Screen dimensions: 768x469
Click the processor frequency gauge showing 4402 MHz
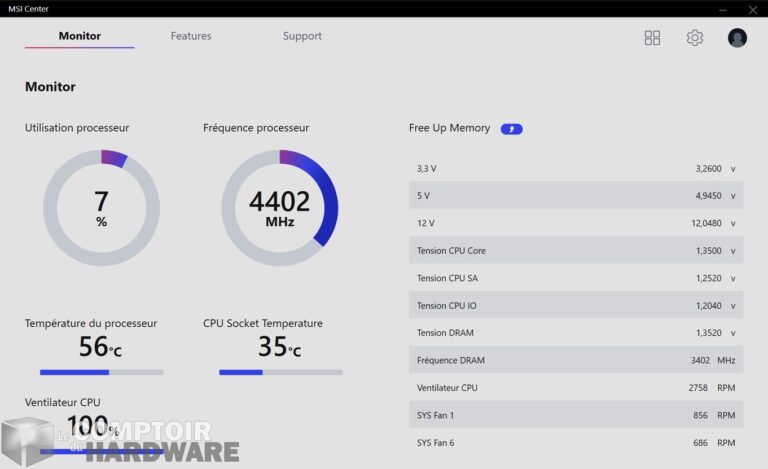pos(280,208)
